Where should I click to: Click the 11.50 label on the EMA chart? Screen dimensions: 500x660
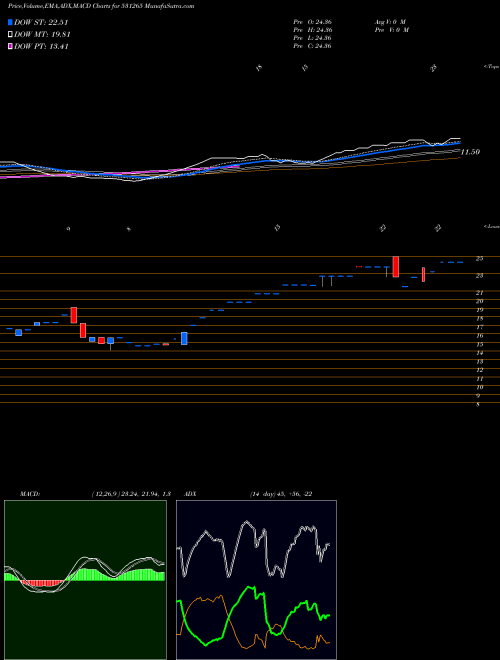coord(470,152)
